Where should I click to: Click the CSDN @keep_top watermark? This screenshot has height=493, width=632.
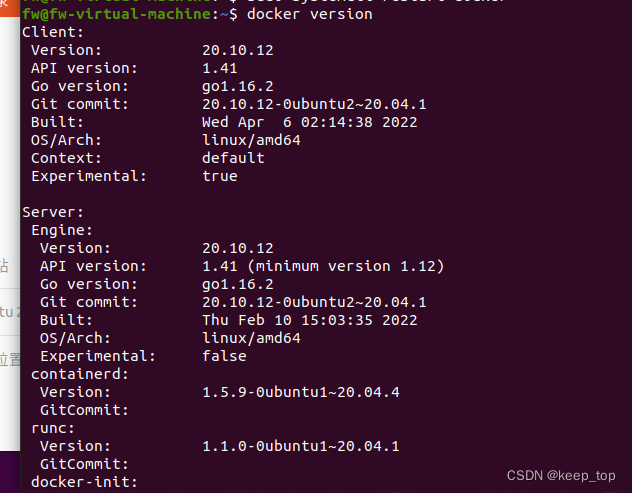click(x=561, y=476)
